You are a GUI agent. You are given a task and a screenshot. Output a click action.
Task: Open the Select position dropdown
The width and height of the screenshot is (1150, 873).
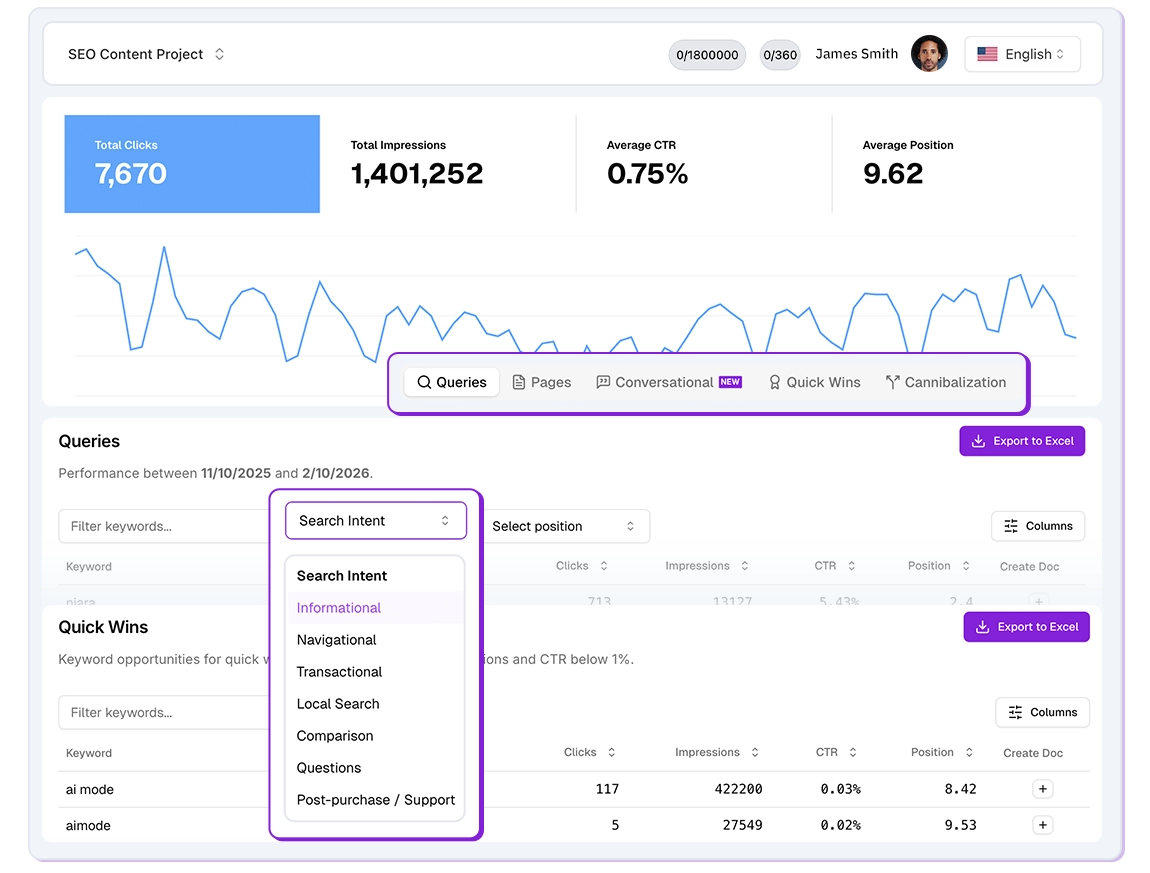(567, 526)
